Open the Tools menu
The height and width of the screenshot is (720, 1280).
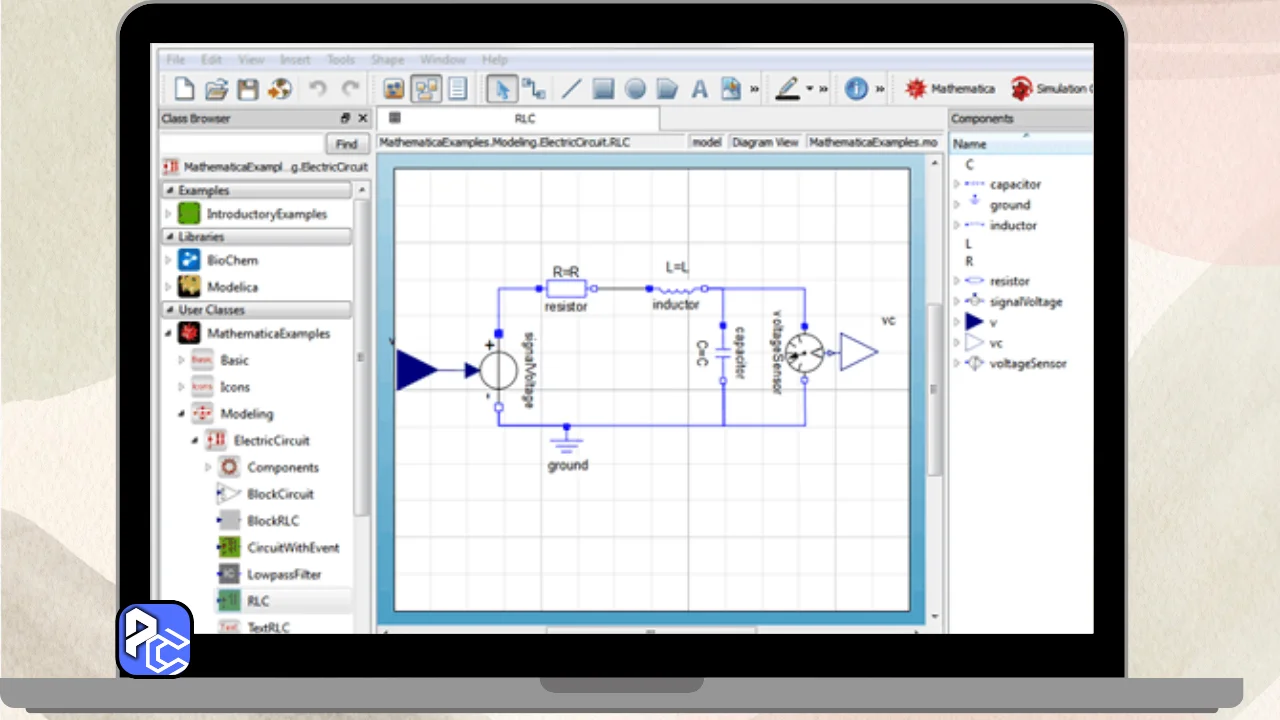(x=341, y=60)
